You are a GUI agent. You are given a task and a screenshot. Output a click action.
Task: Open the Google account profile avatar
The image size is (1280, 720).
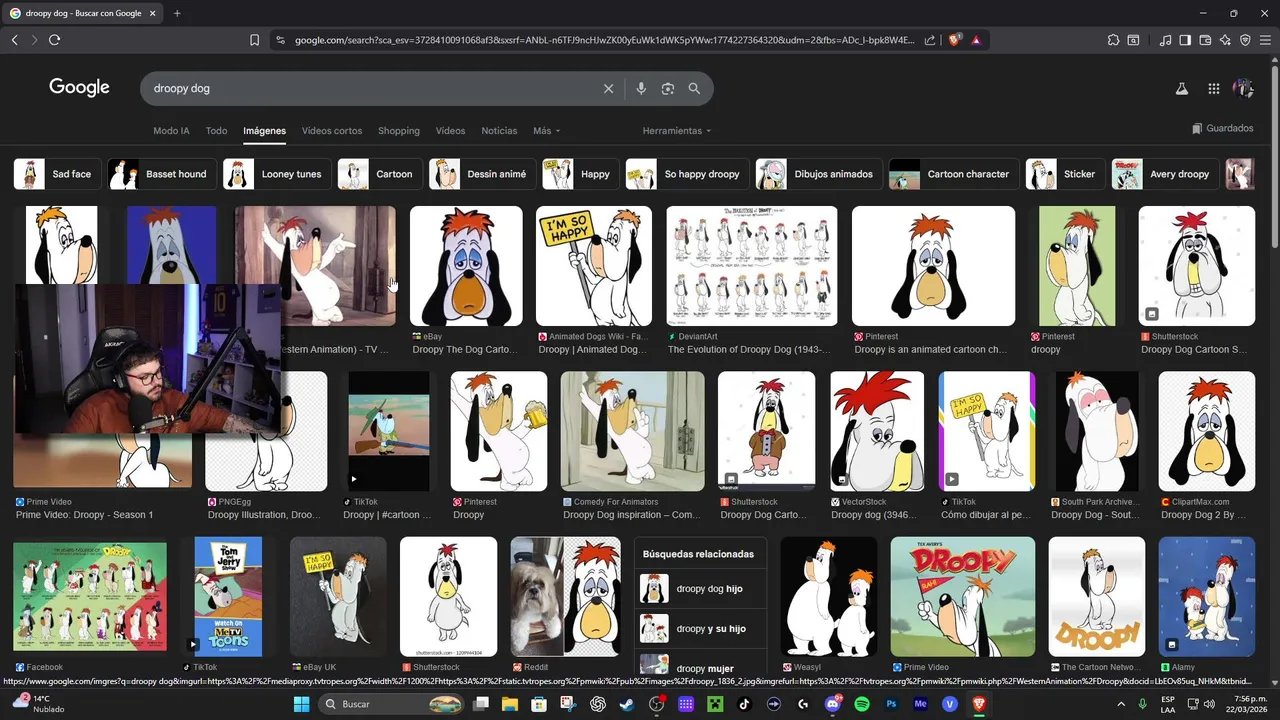click(x=1243, y=89)
